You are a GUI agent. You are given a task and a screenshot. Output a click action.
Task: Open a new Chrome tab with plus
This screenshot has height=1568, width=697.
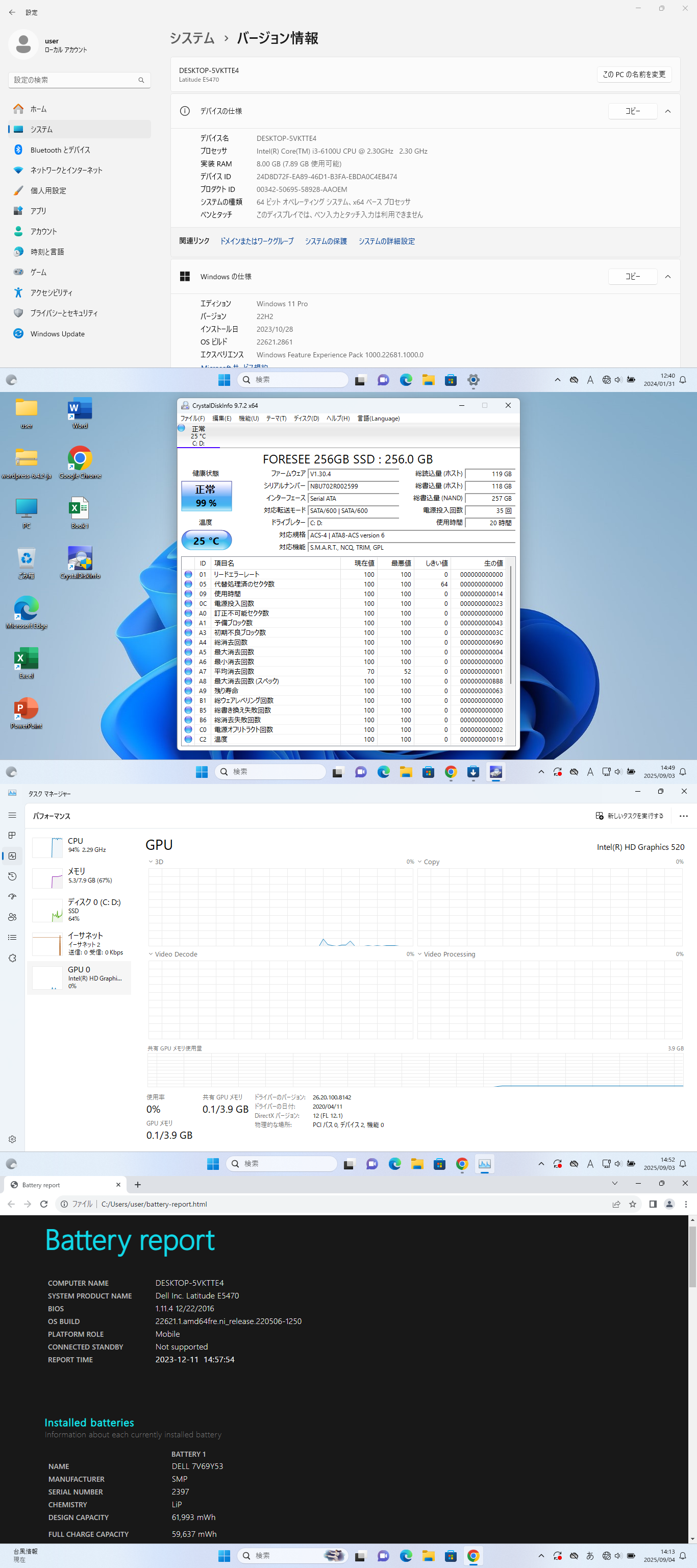[138, 1185]
